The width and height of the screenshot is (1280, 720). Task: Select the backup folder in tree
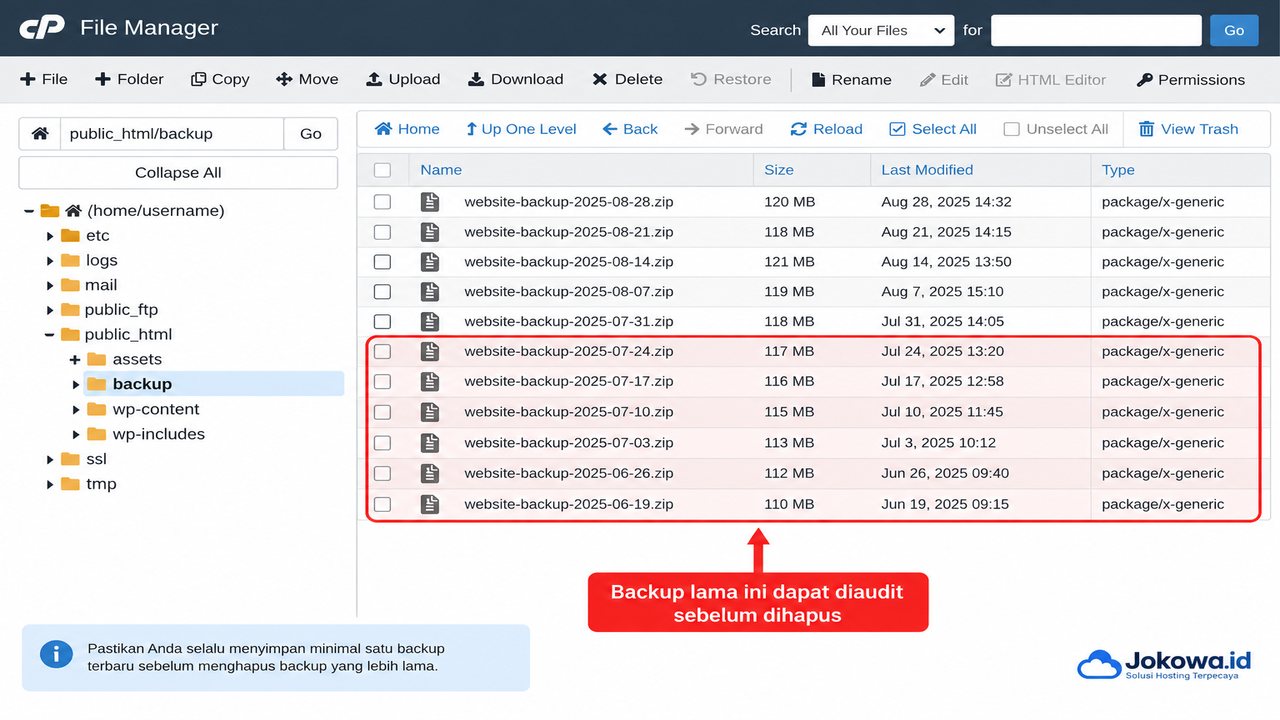(142, 384)
